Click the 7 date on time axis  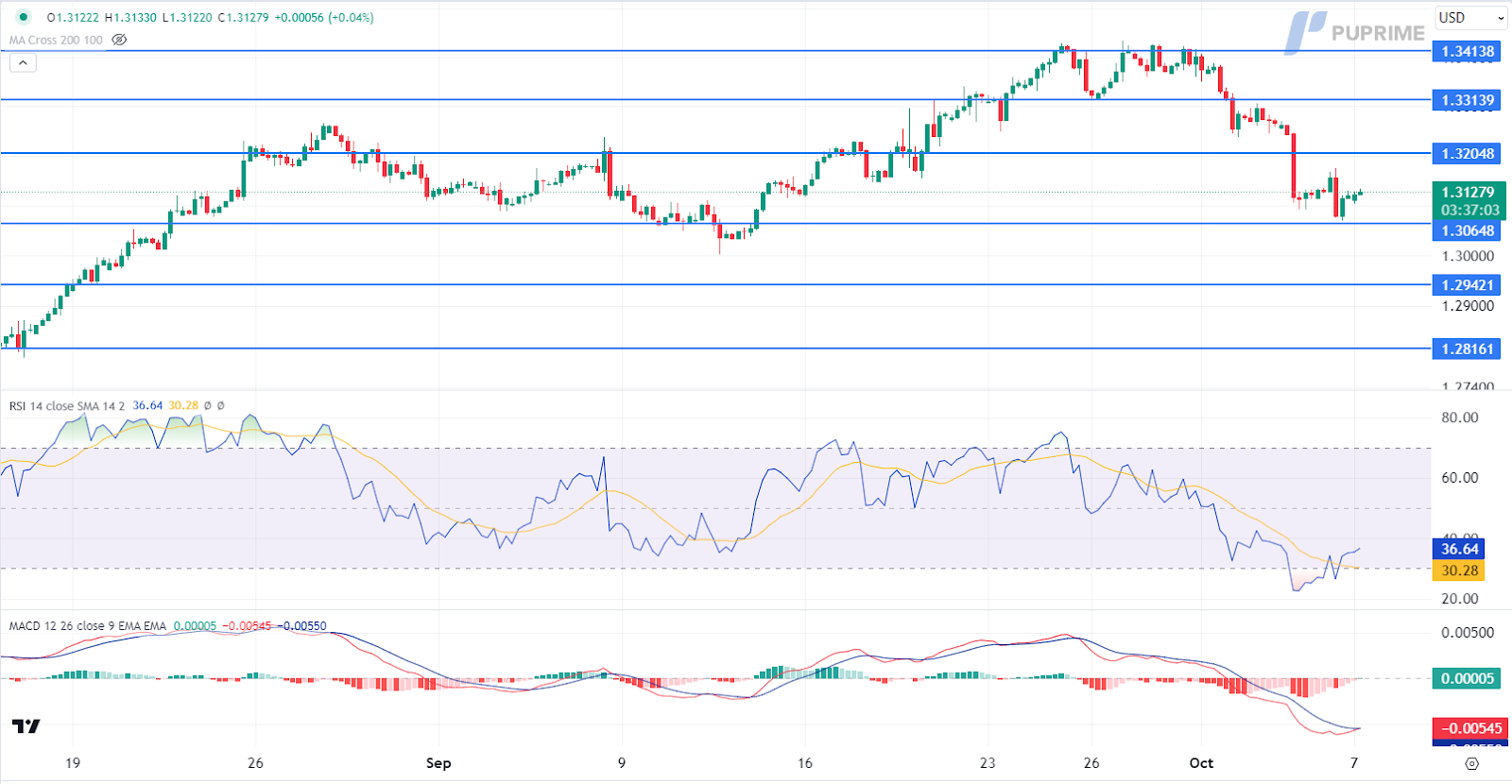coord(1354,763)
